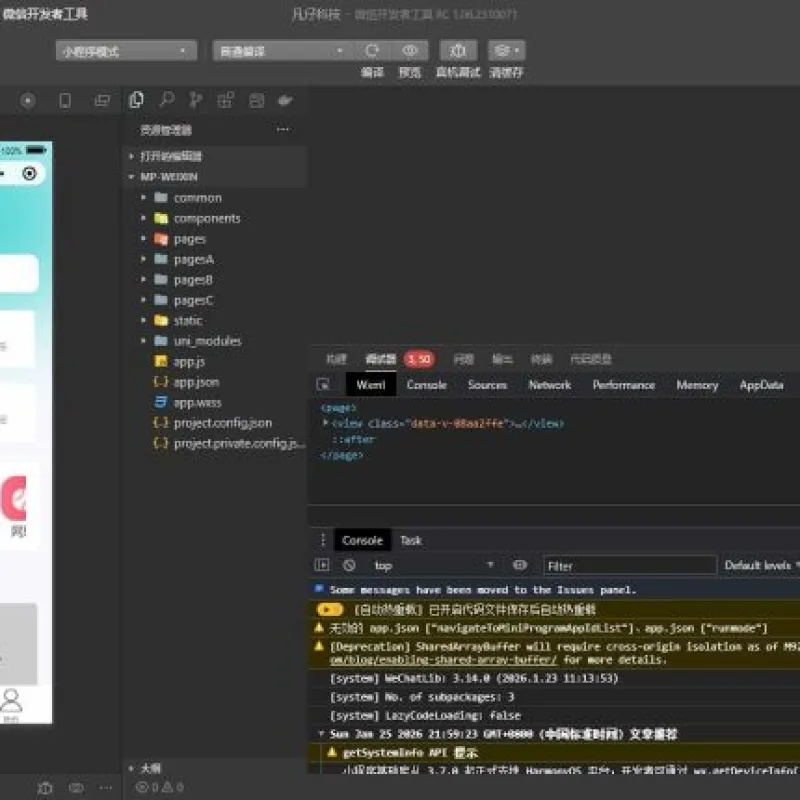Switch to the Wxml tab
Viewport: 800px width, 800px height.
(371, 385)
